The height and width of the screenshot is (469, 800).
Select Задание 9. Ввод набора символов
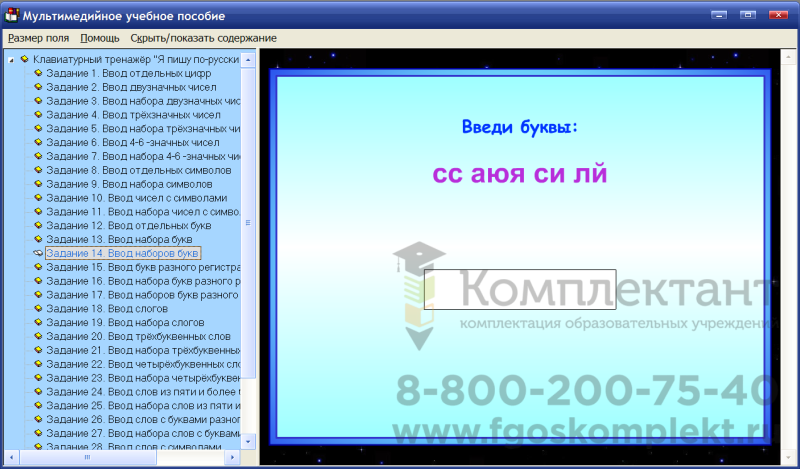[129, 184]
